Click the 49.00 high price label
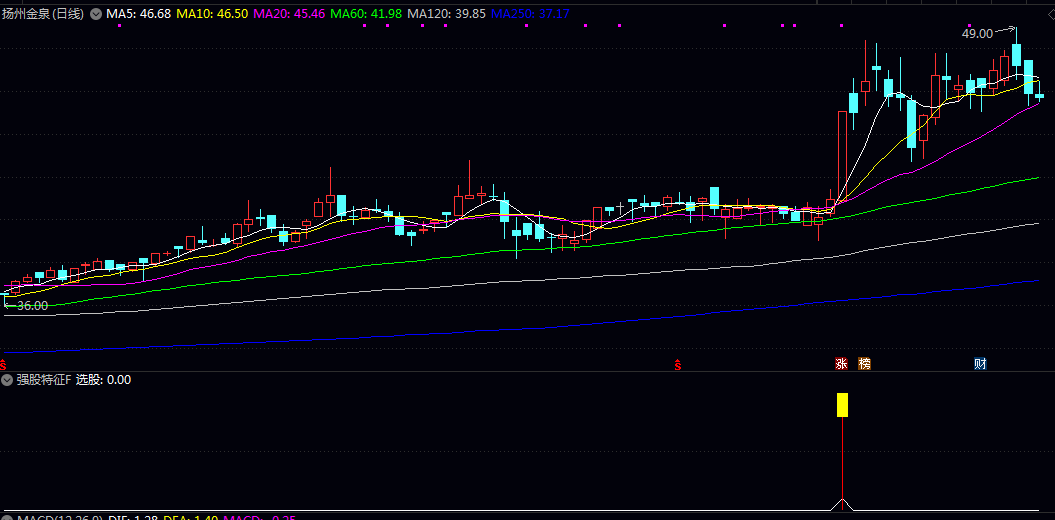 [976, 34]
